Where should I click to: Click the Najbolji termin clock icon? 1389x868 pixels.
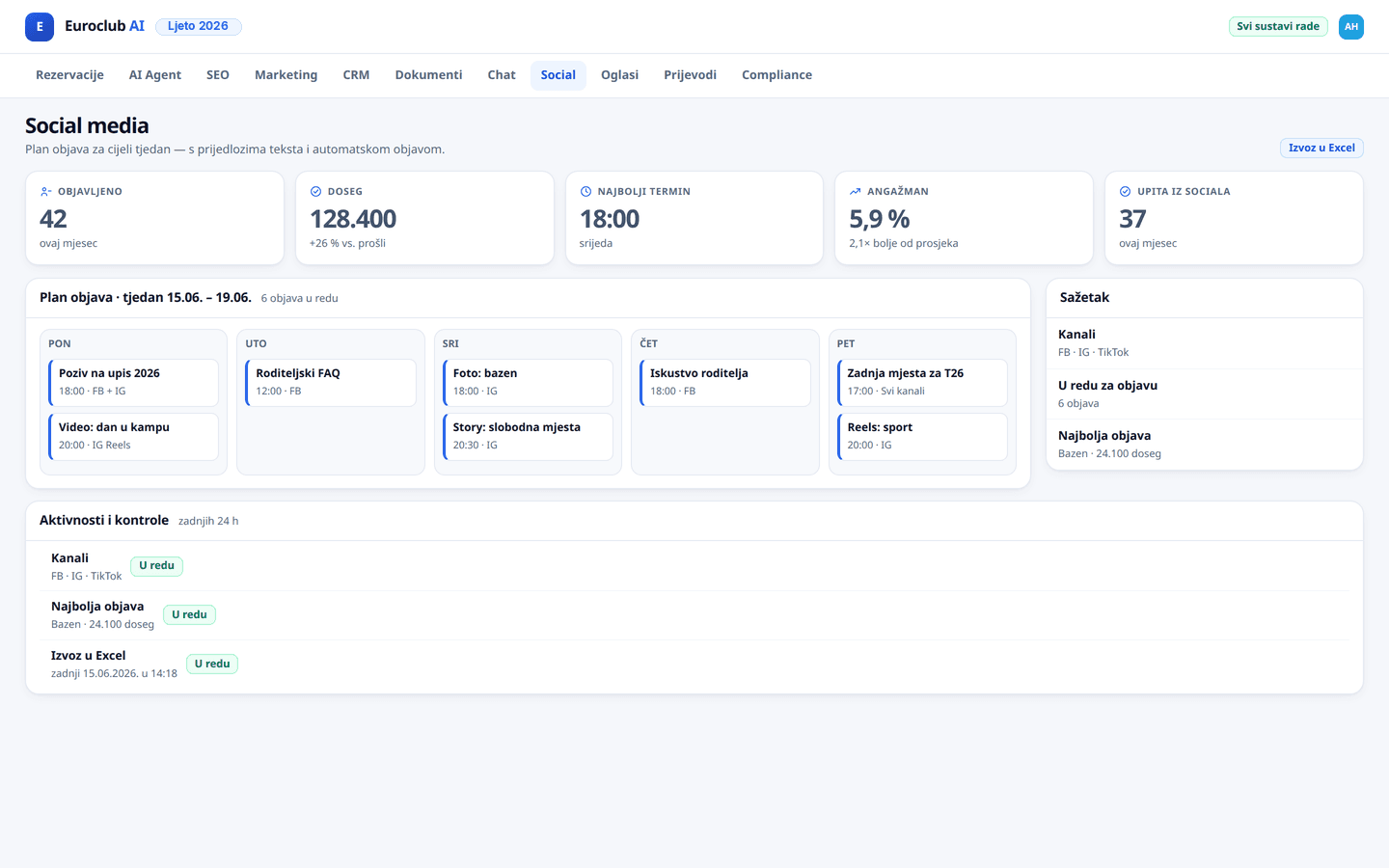click(586, 192)
